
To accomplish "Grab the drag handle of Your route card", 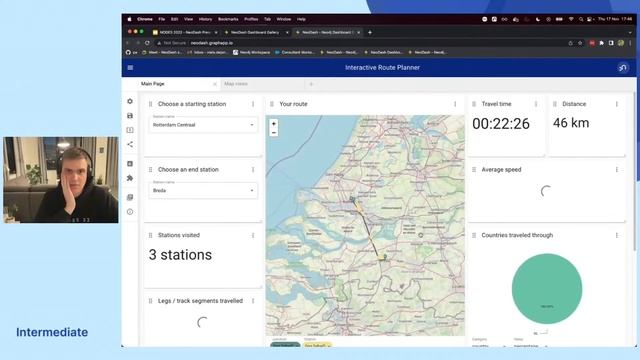I will 272,104.
